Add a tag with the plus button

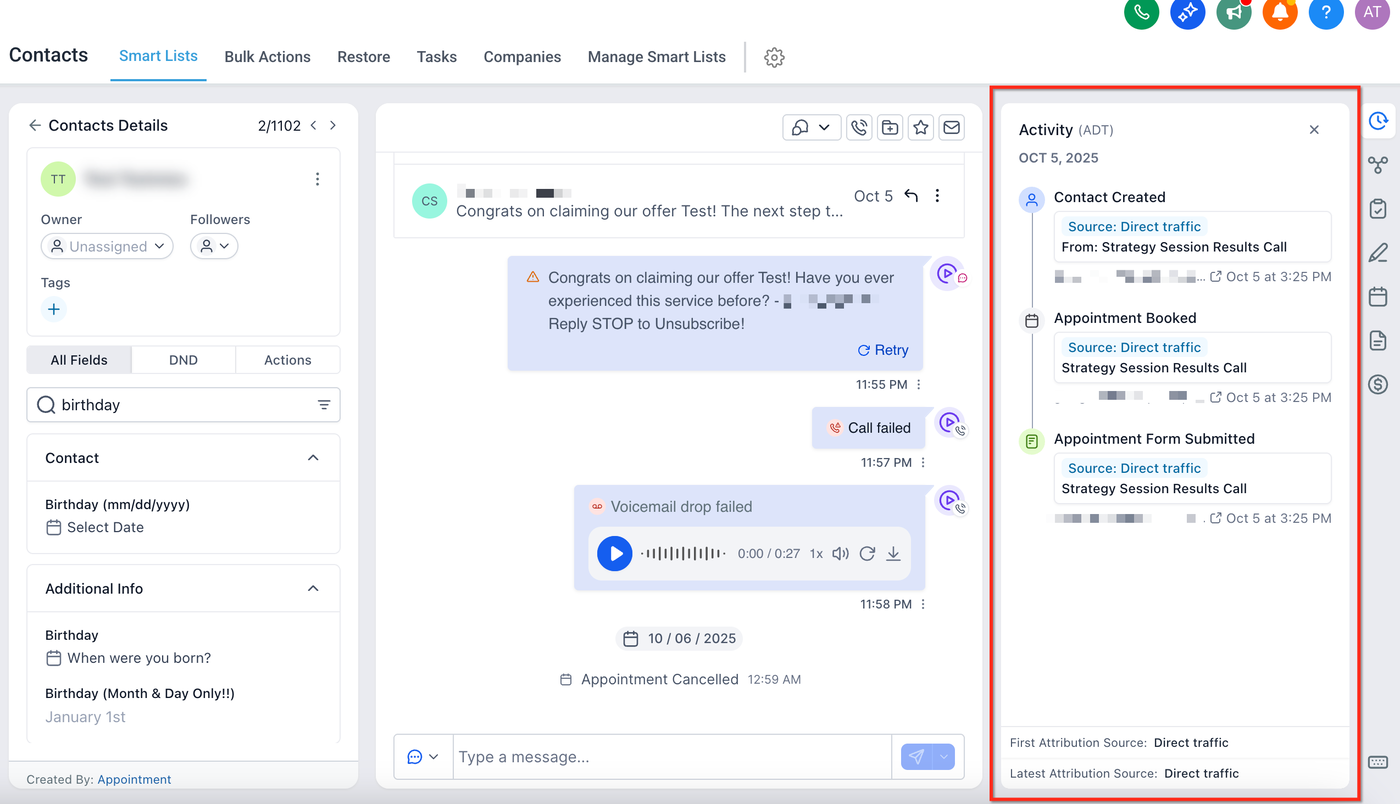click(x=54, y=309)
